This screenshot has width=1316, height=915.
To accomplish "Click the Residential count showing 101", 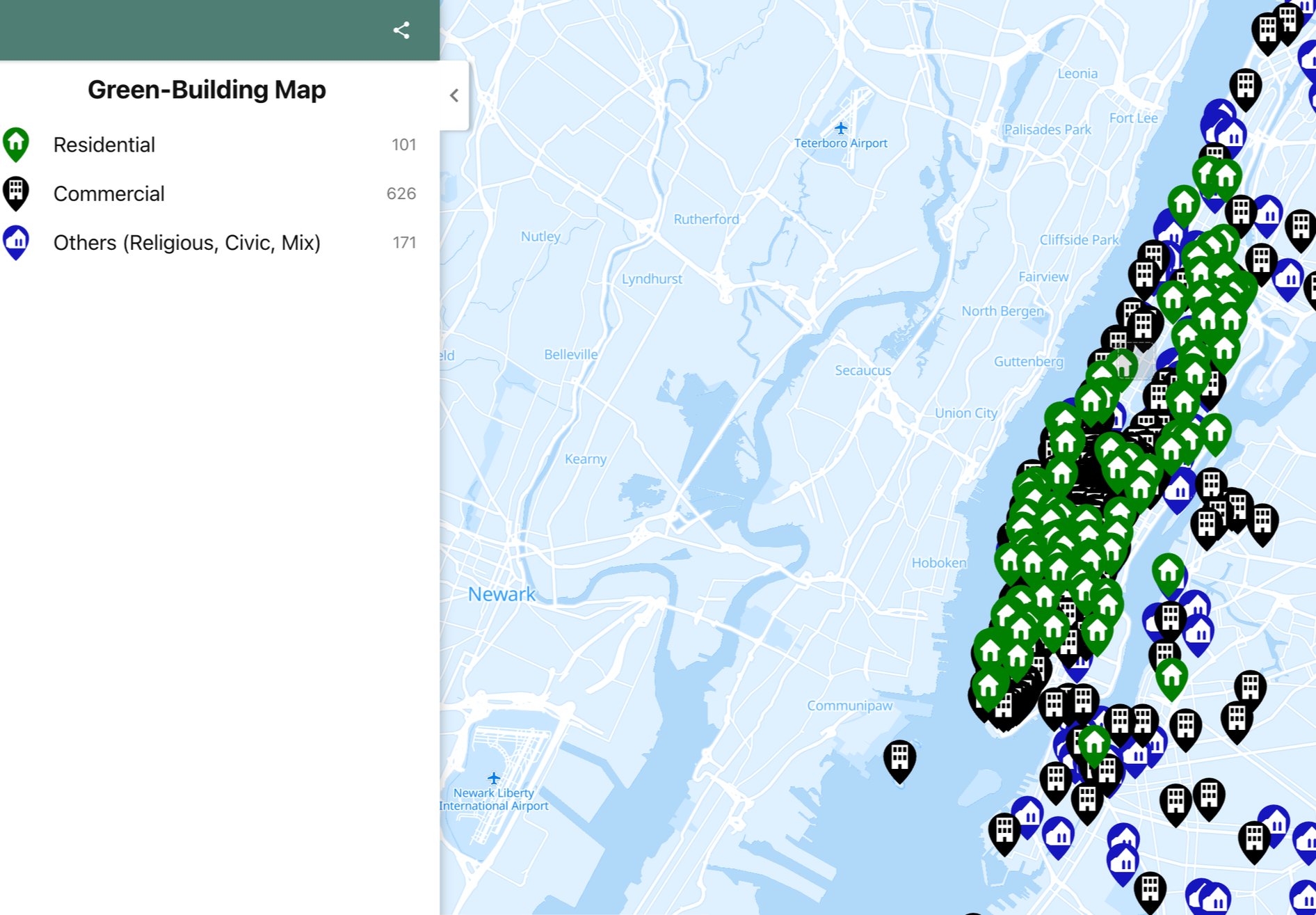I will point(404,145).
